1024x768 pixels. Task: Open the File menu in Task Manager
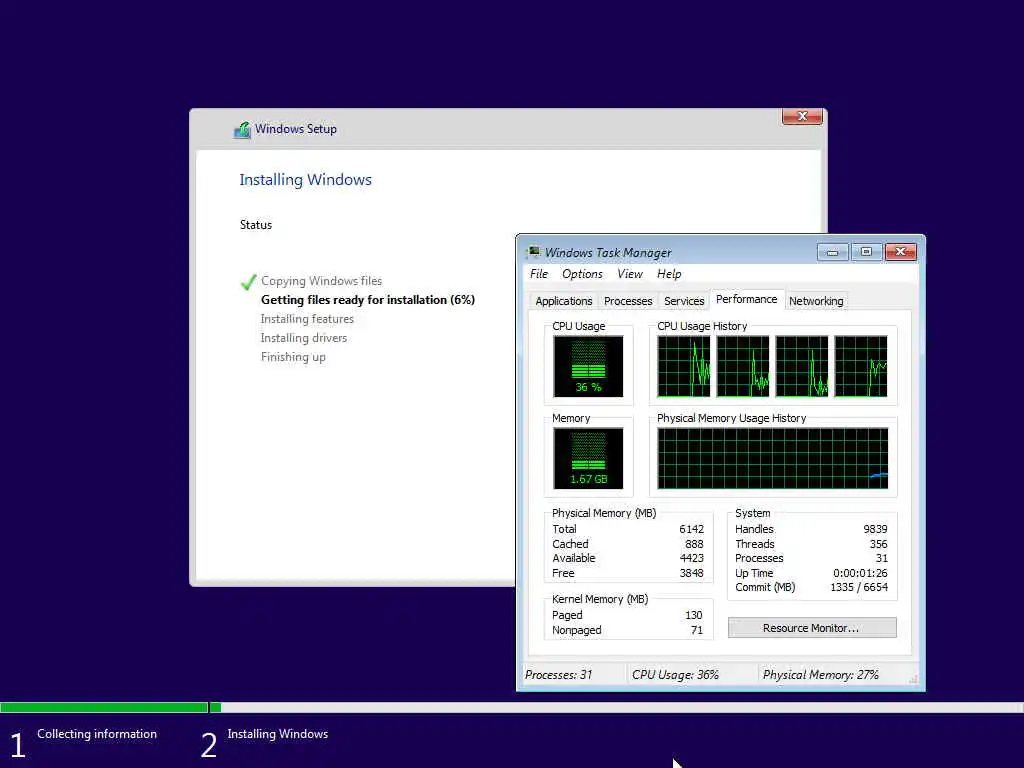[x=539, y=274]
